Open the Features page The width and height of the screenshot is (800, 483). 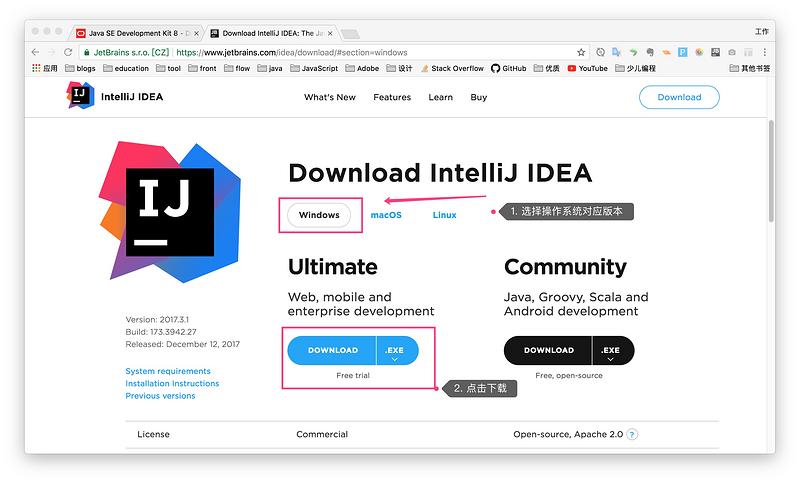pos(392,97)
